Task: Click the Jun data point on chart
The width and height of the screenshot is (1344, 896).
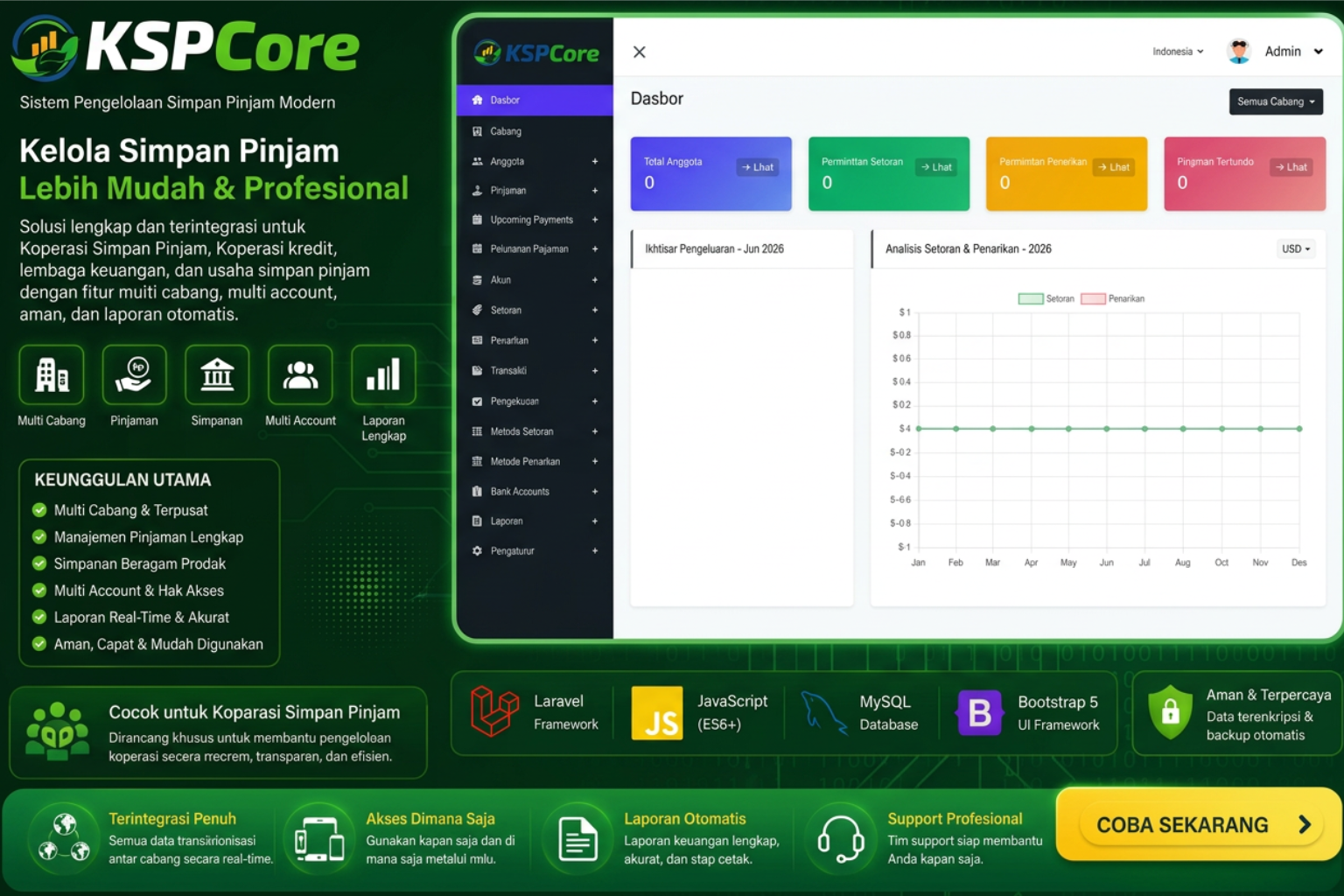Action: point(1107,429)
